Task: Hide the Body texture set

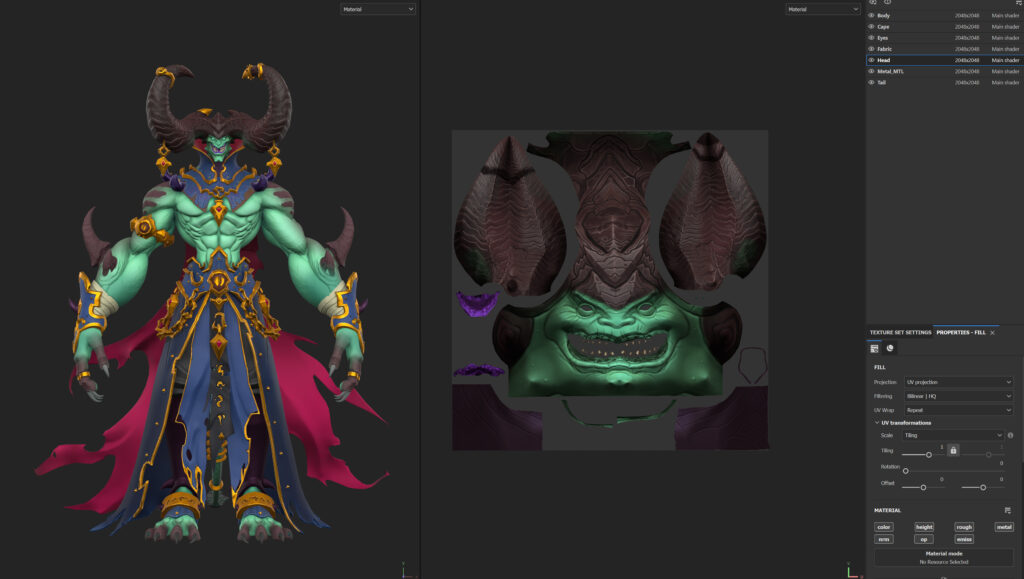Action: (x=871, y=15)
